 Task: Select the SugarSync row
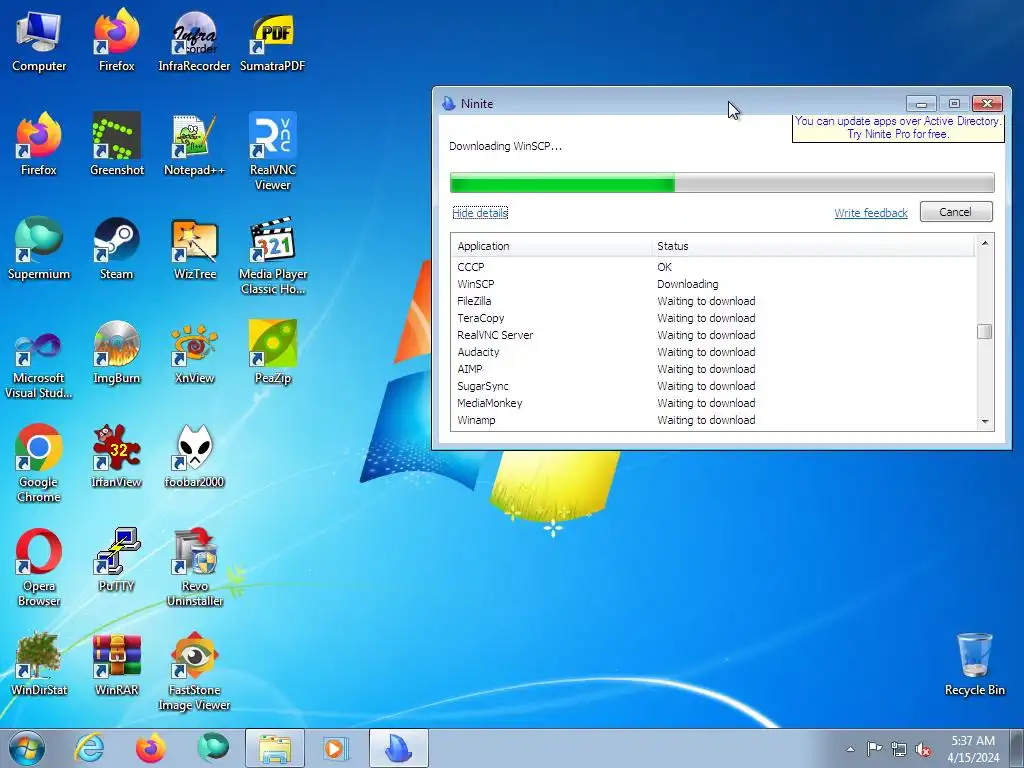(713, 386)
